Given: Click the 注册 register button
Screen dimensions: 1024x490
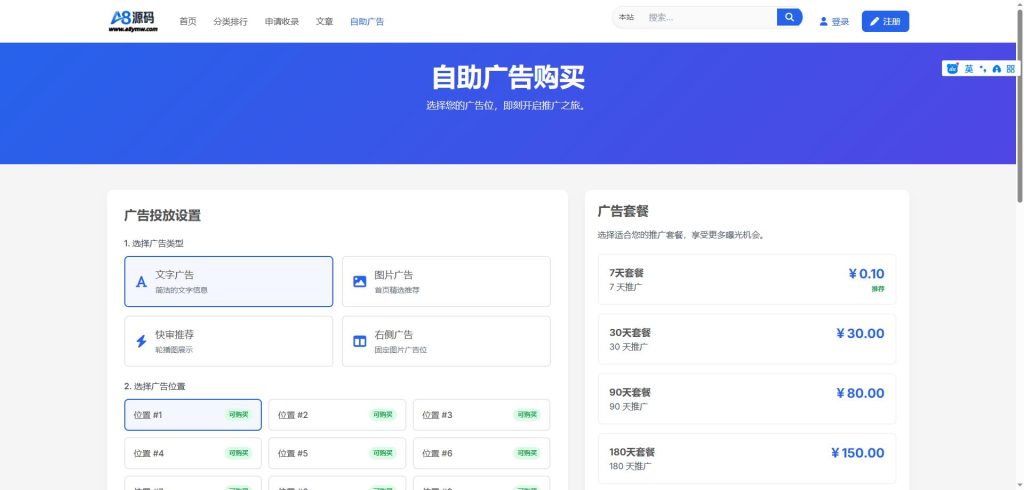Looking at the screenshot, I should (886, 22).
